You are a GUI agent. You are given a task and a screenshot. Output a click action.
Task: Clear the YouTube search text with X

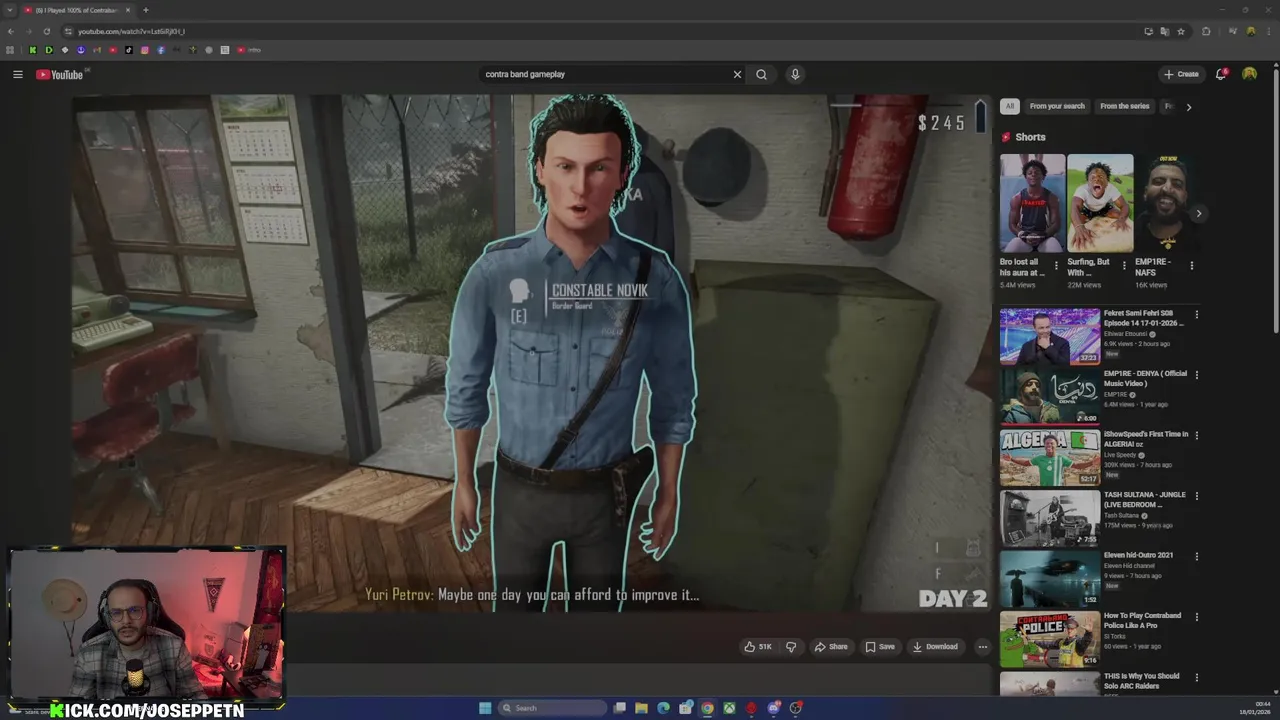coord(737,74)
